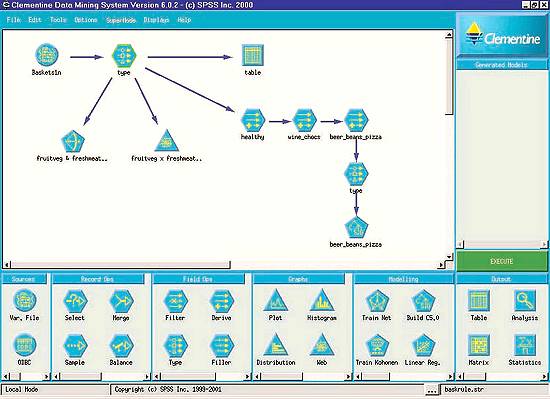The width and height of the screenshot is (550, 399).
Task: Open the Options menu
Action: 86,20
